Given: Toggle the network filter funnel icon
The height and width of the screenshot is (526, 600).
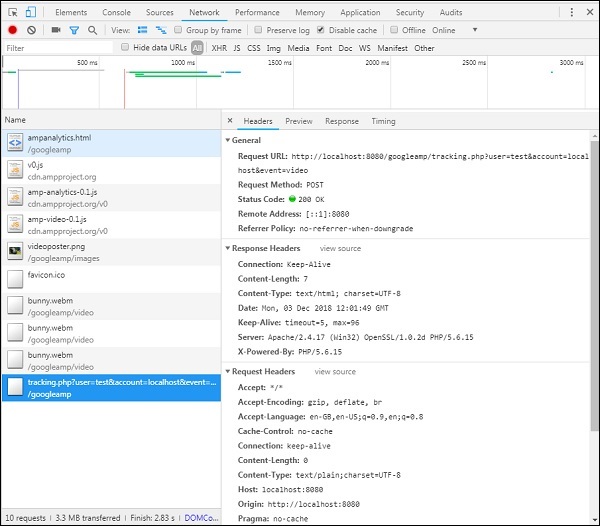Looking at the screenshot, I should pos(74,30).
